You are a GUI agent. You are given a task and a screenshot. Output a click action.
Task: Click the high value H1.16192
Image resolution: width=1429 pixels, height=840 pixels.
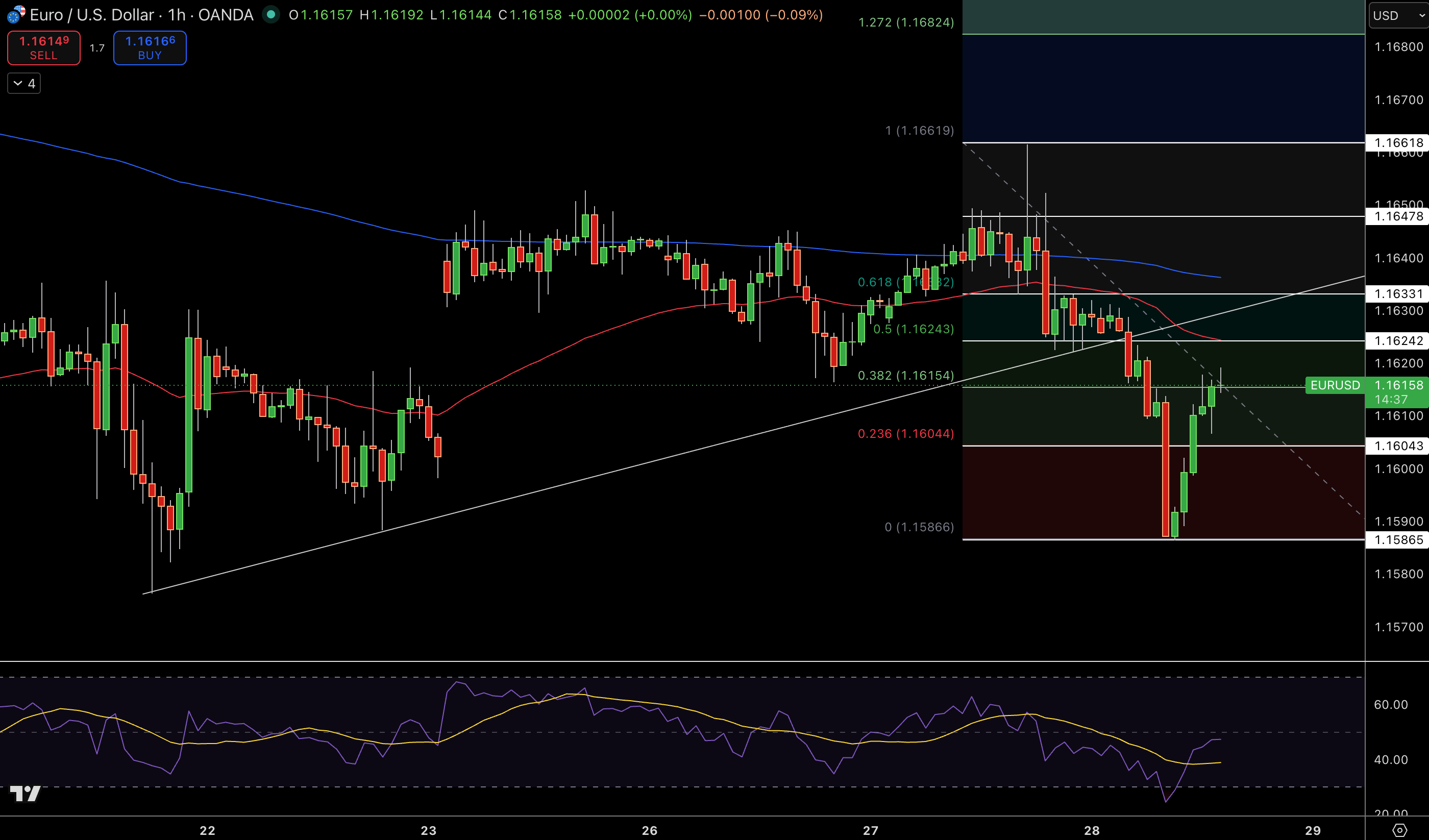(x=391, y=15)
